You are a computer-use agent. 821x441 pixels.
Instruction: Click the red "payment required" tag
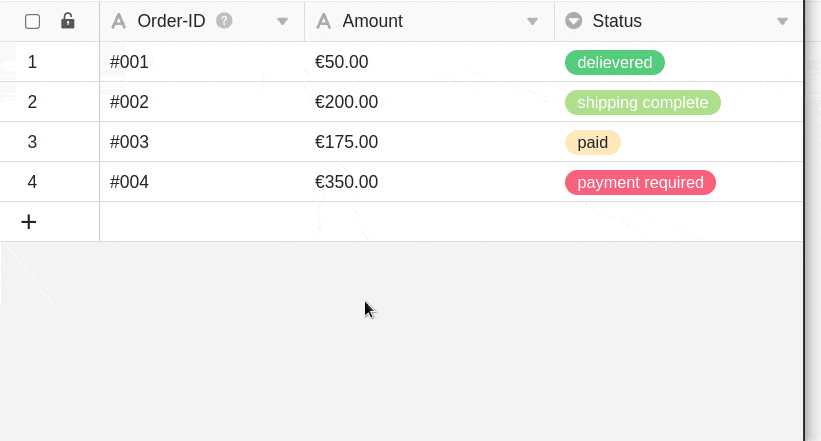click(x=640, y=182)
